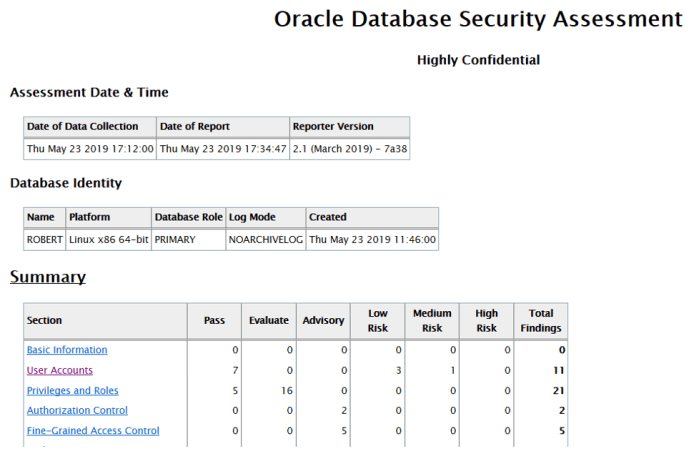Select the NOARCHIVELOG log mode cell
This screenshot has width=699, height=454.
[265, 239]
